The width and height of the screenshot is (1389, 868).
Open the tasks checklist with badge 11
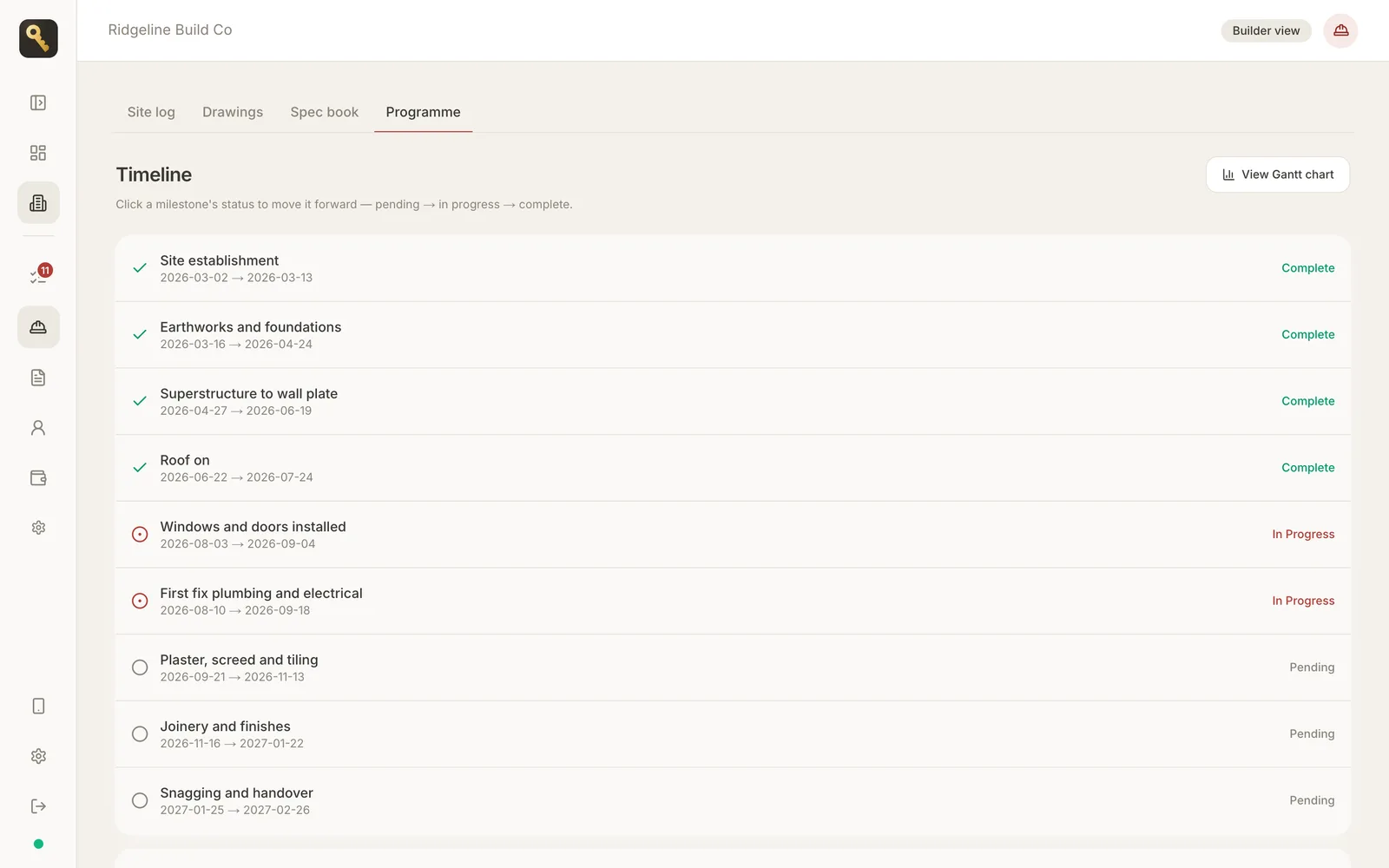pos(38,276)
